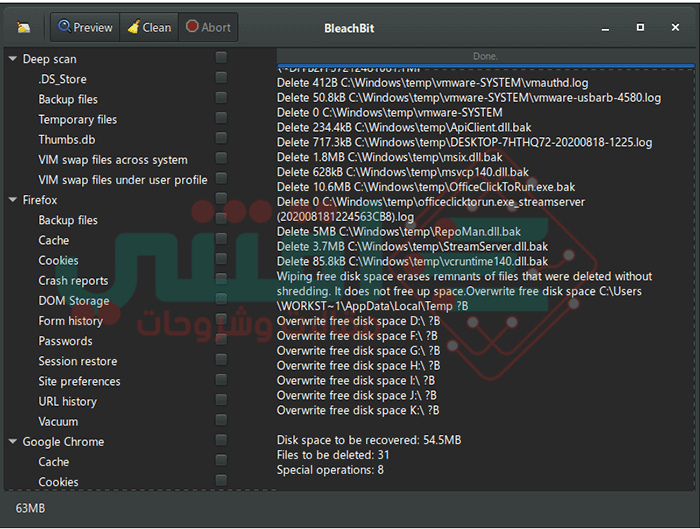Enable the Form history checkbox

click(221, 319)
